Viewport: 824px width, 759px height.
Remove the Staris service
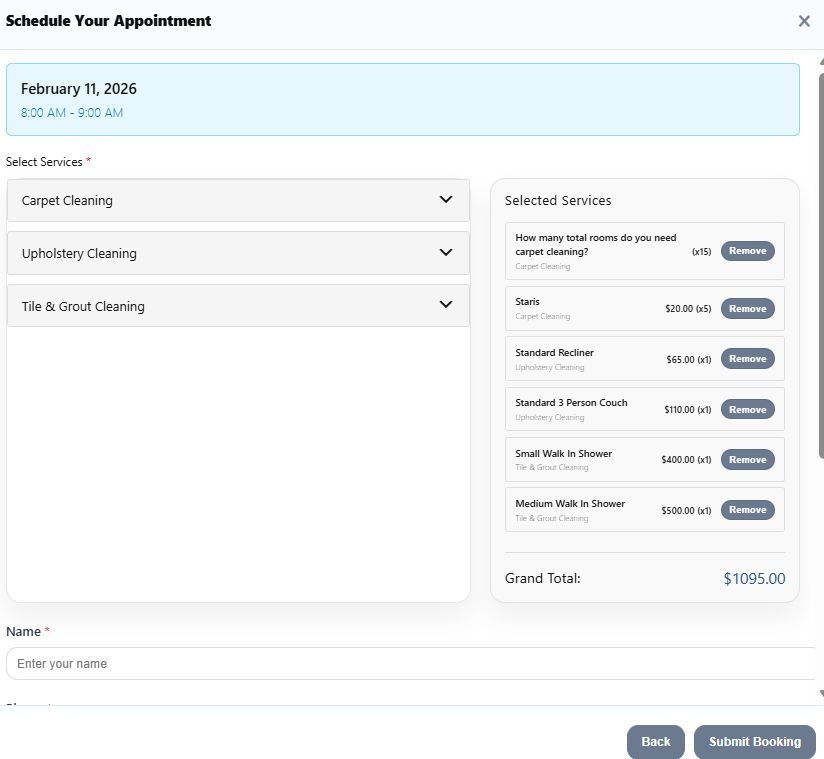point(747,308)
